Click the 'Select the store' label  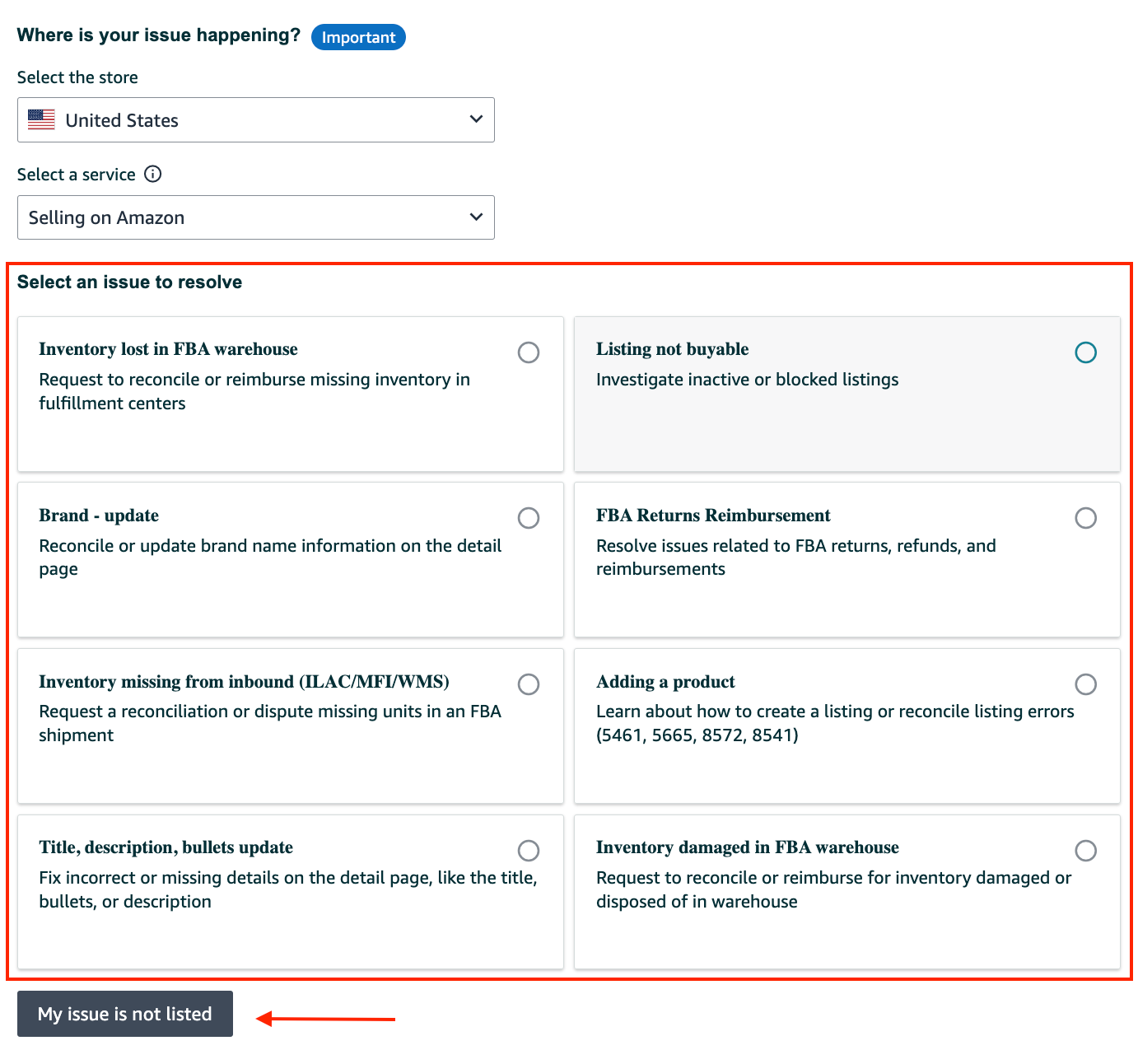pos(77,77)
